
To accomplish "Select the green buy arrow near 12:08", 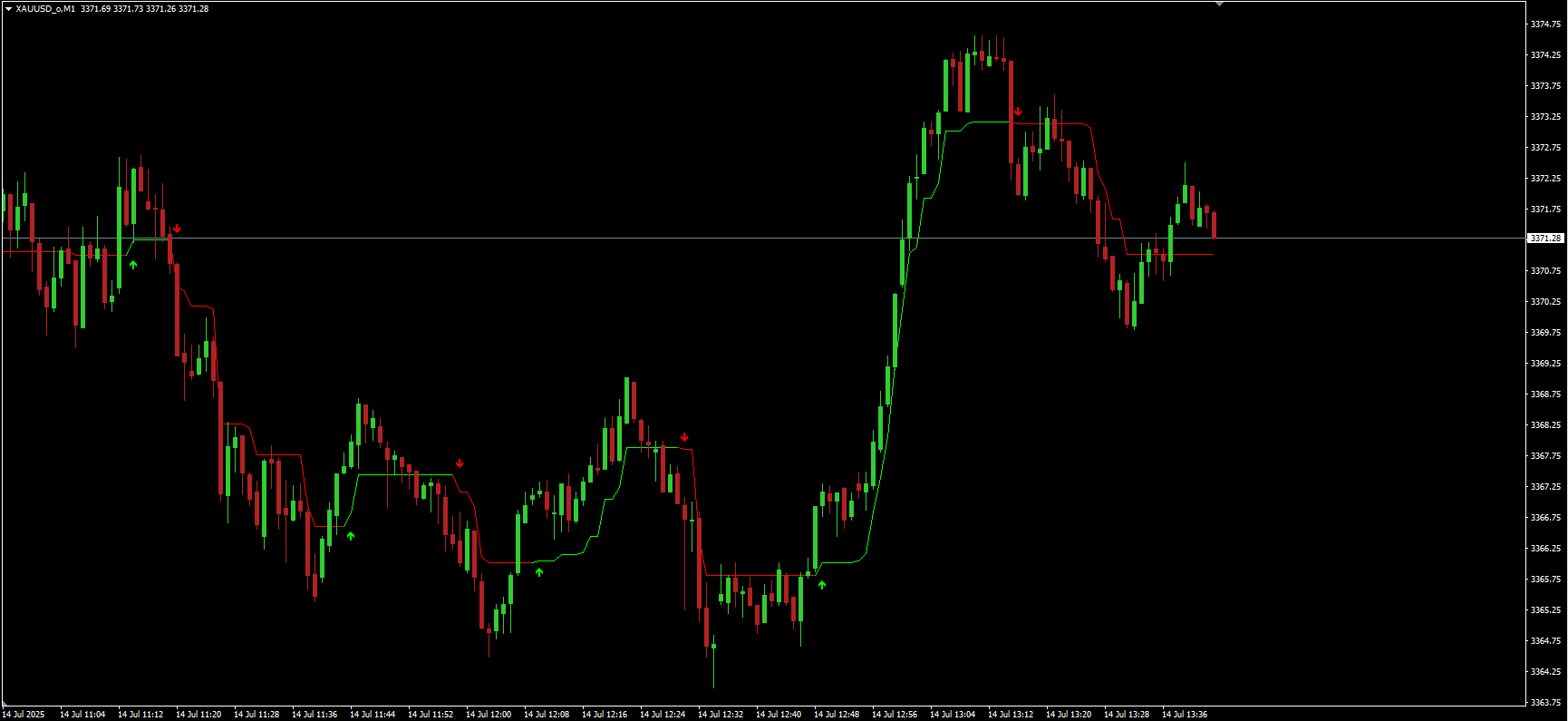I will pyautogui.click(x=539, y=571).
